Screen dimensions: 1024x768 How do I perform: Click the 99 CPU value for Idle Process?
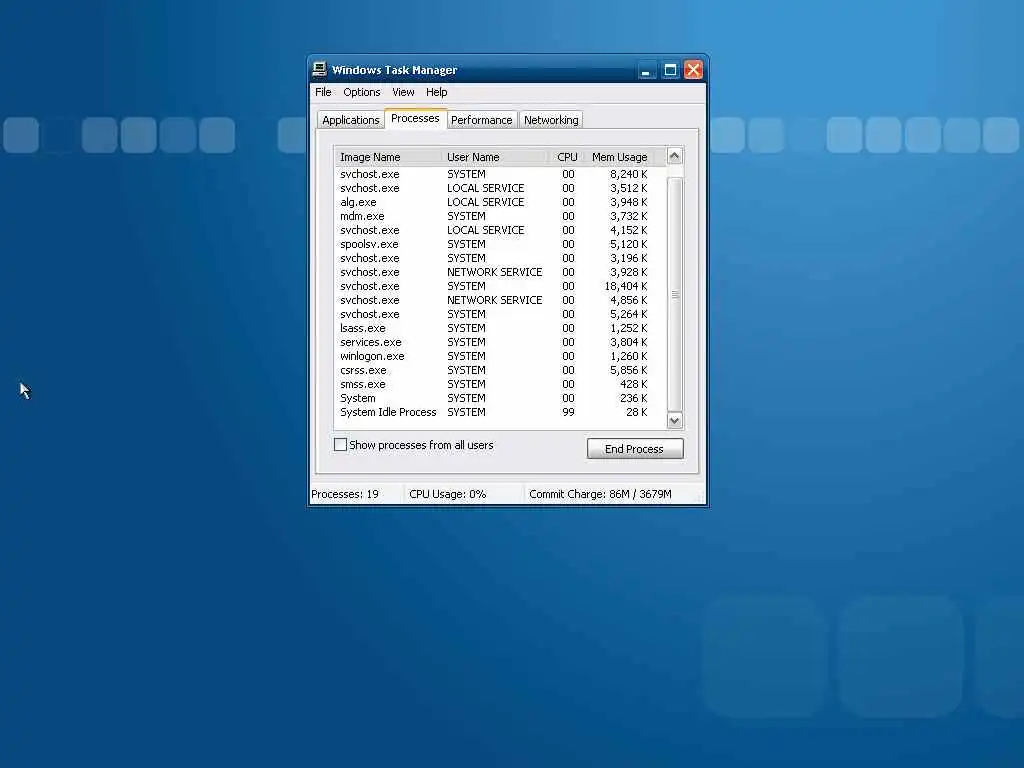click(x=568, y=413)
